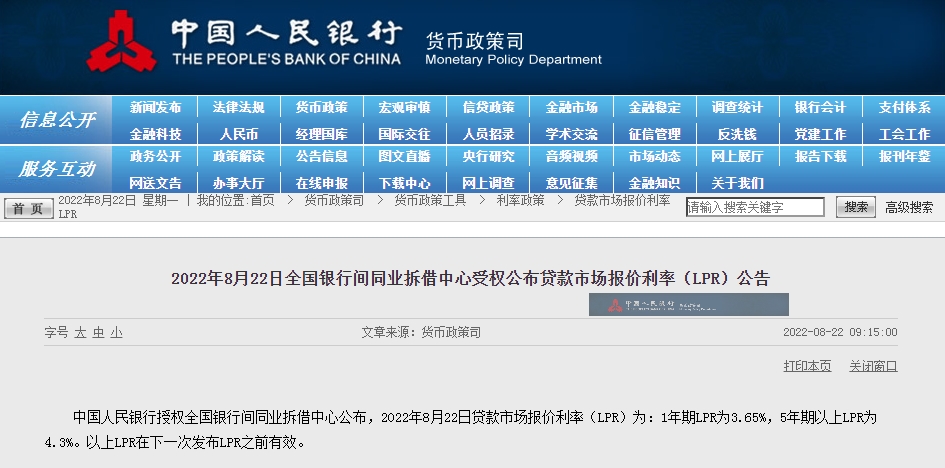Select the 调查统计 navigation item
The image size is (945, 468).
737,107
